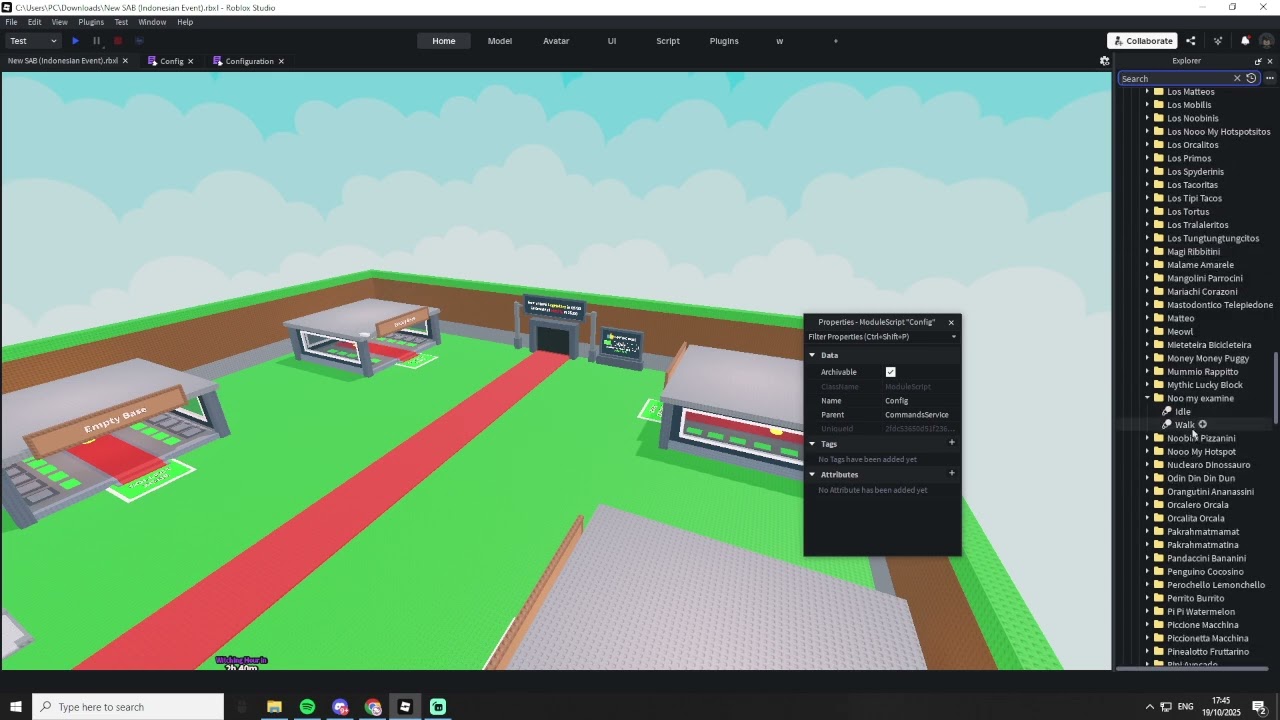Open File Explorer from taskbar
The image size is (1280, 720).
[274, 707]
